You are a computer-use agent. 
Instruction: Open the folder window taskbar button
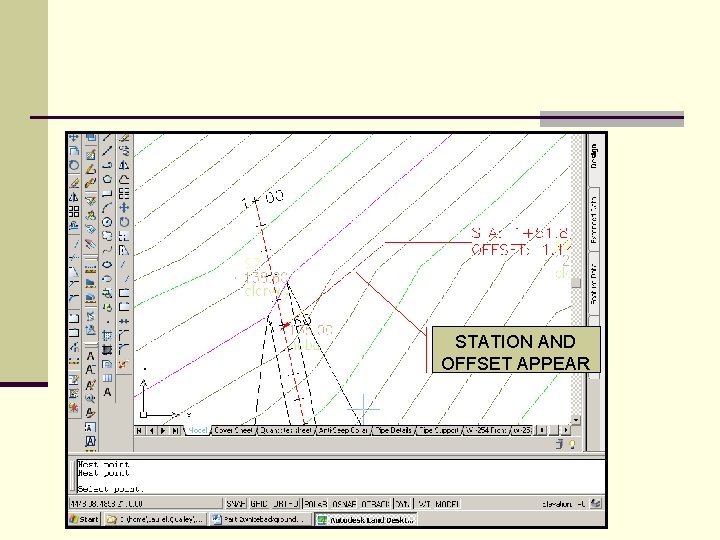[156, 519]
